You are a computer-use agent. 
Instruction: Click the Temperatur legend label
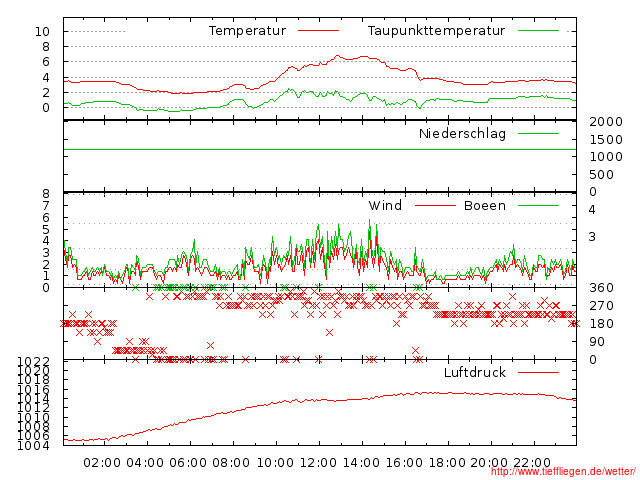pos(247,31)
